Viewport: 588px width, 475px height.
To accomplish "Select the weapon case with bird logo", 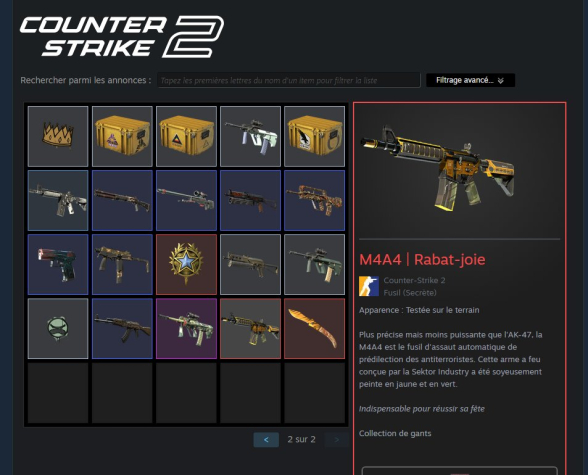I will (315, 136).
